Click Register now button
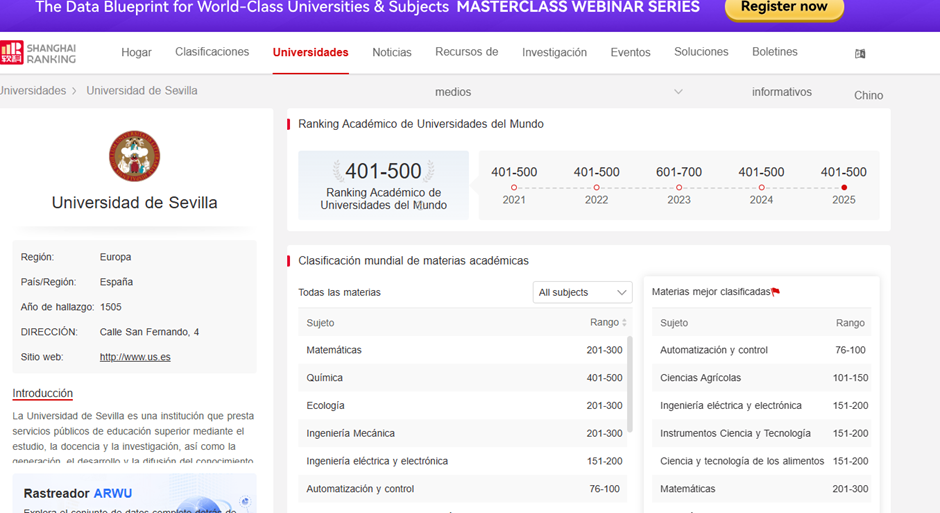 784,8
